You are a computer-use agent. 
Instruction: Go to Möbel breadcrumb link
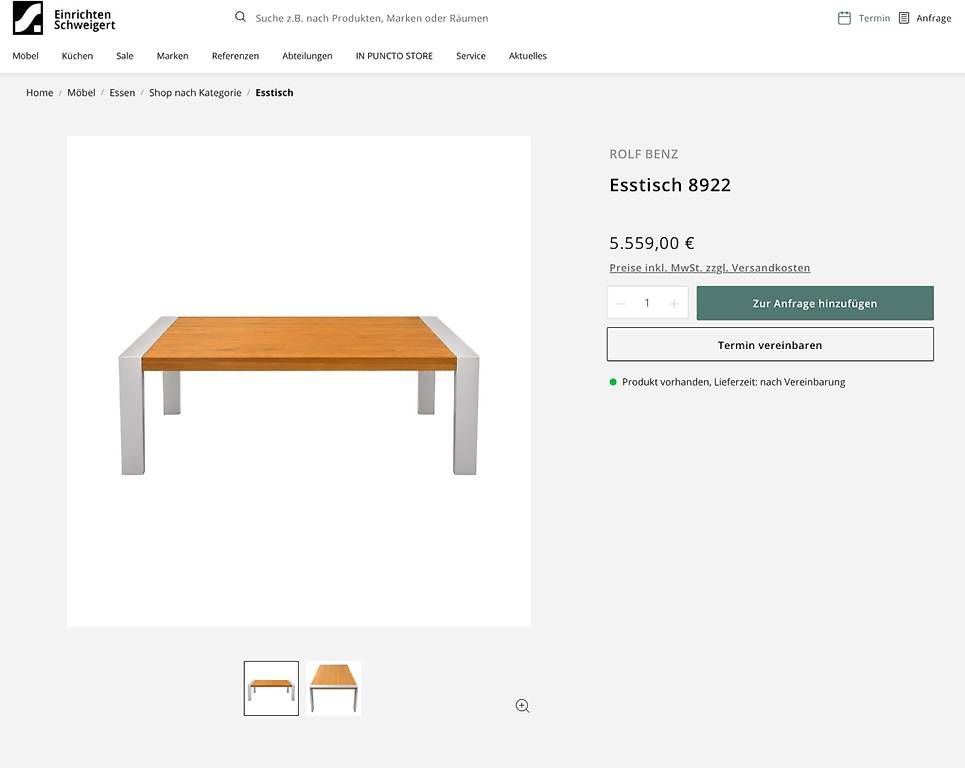pyautogui.click(x=81, y=93)
